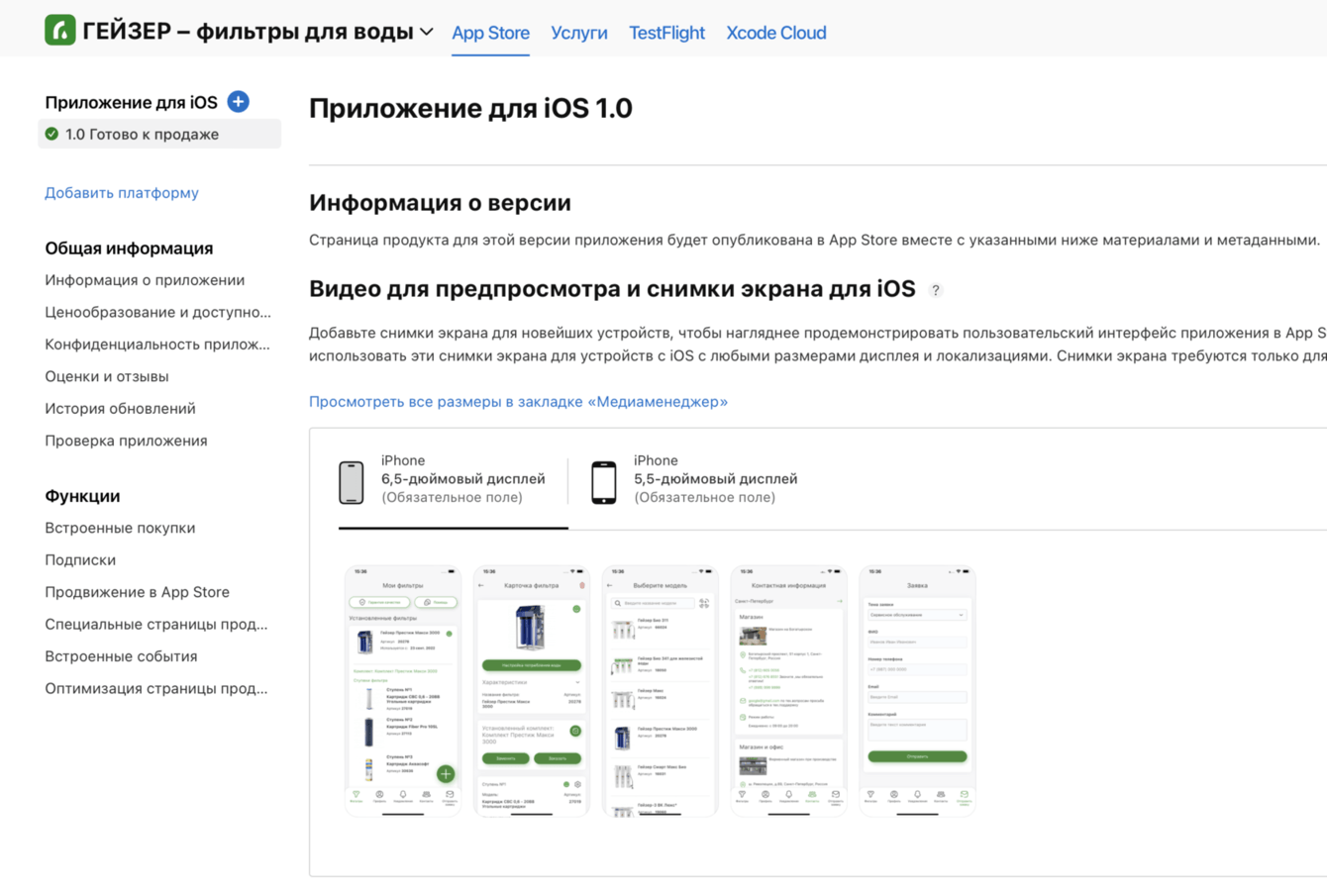Open the Xcode Cloud tab
This screenshot has height=896, width=1327.
[x=775, y=33]
